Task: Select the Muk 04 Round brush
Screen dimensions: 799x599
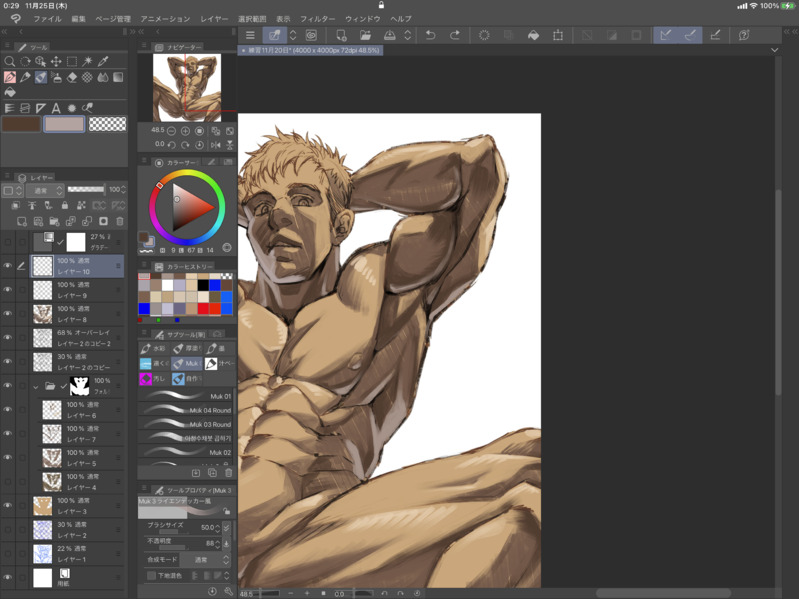Action: (186, 410)
